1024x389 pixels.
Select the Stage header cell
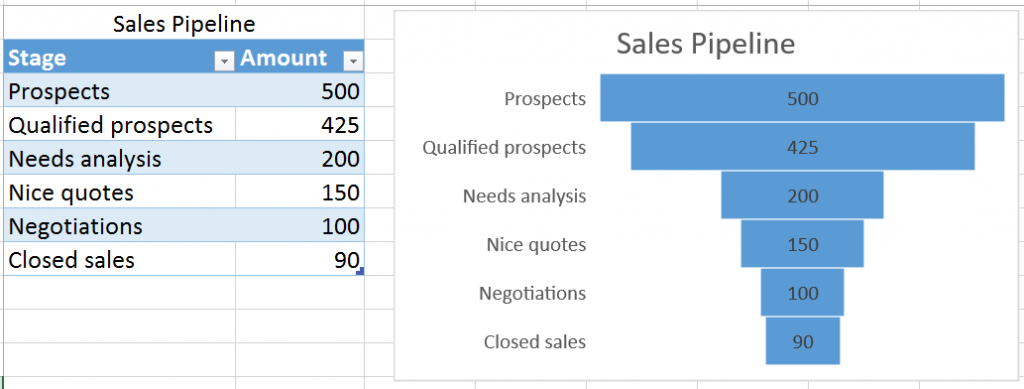click(x=120, y=57)
